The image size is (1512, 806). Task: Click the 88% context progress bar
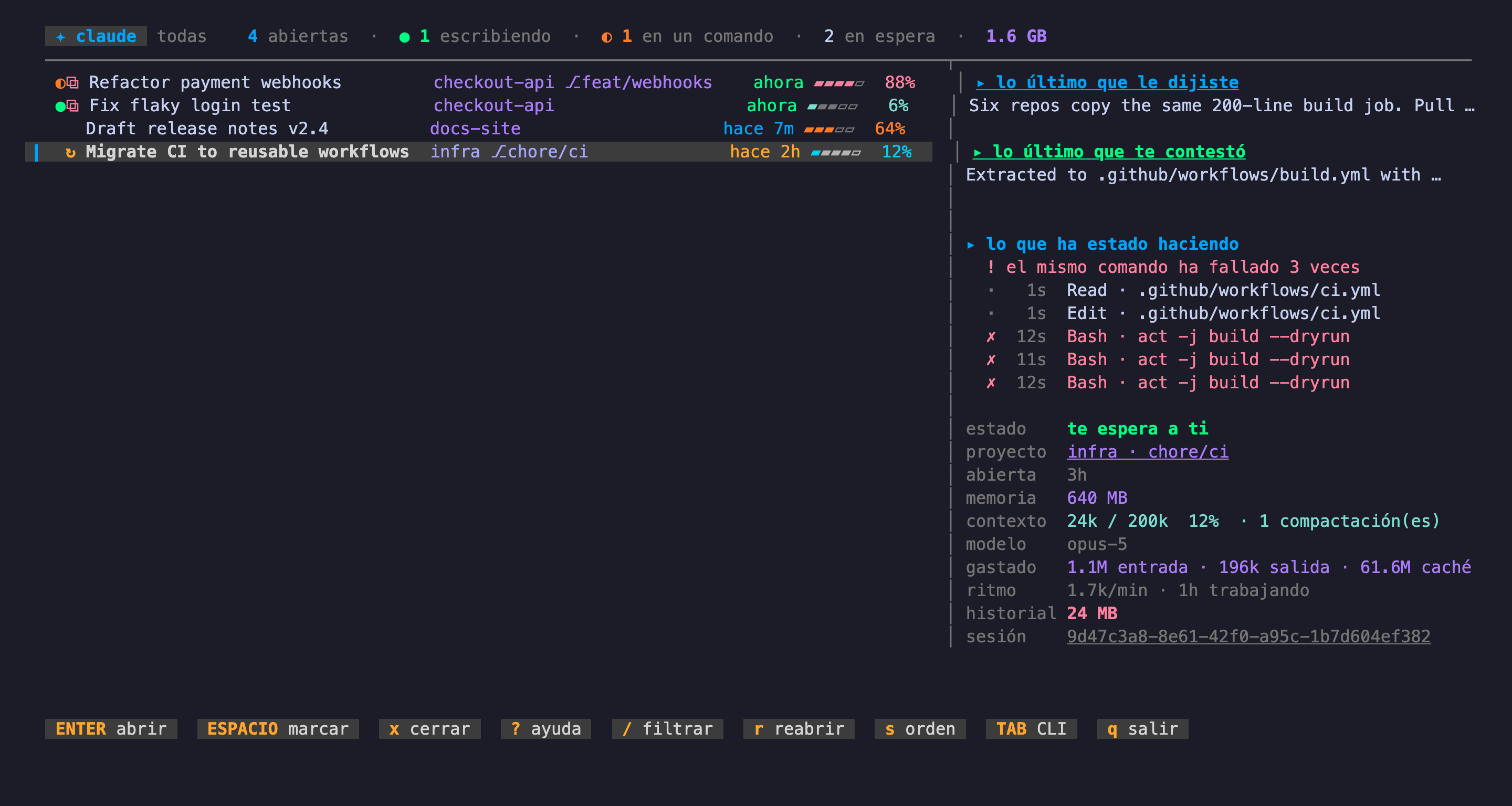point(839,83)
